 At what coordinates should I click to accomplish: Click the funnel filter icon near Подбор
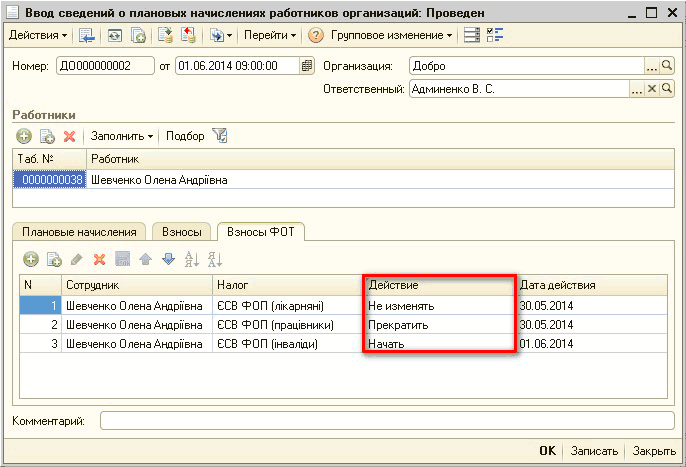(x=220, y=136)
